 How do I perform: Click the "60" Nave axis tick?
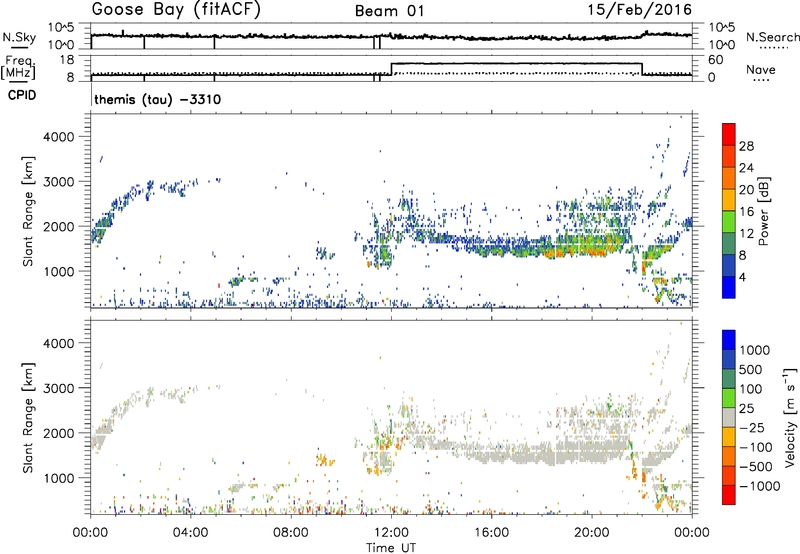[715, 60]
